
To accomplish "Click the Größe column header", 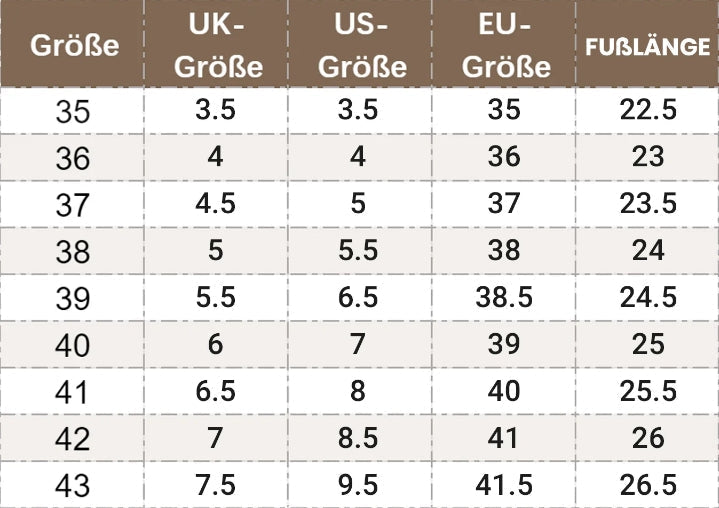I will tap(74, 45).
